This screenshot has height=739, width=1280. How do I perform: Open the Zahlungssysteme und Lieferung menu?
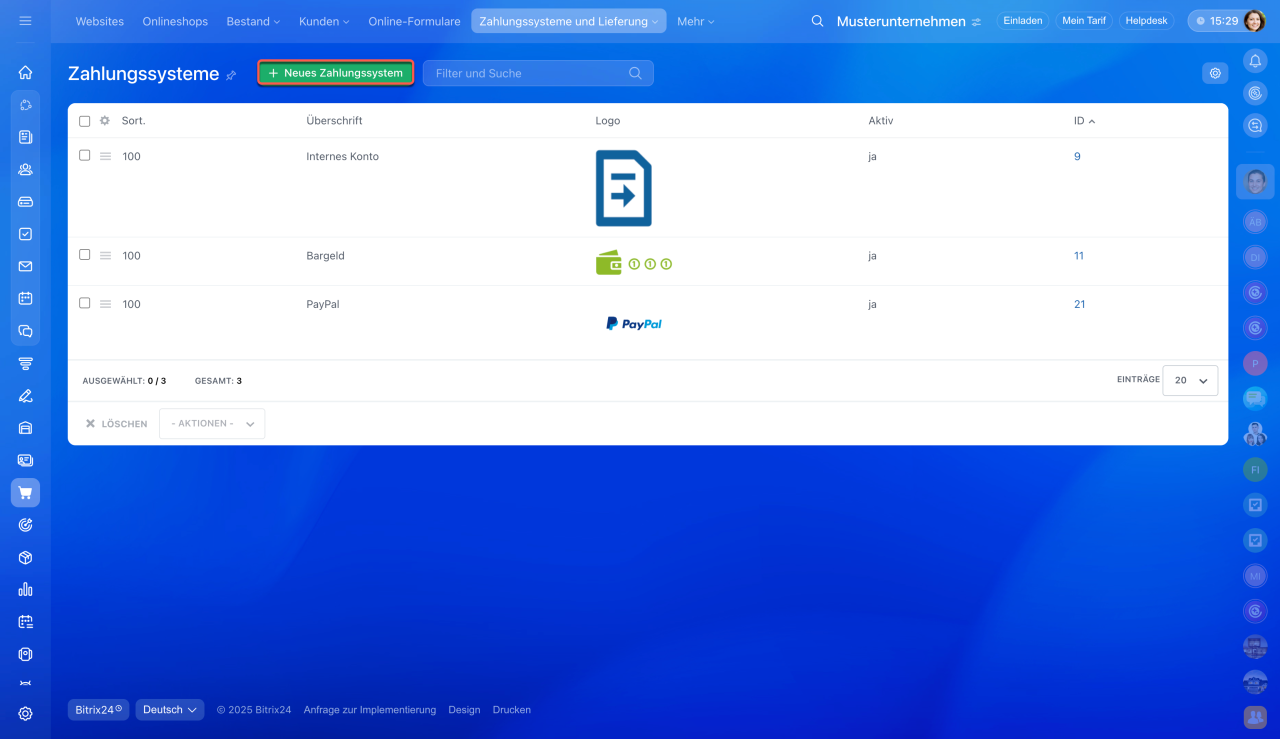(568, 21)
